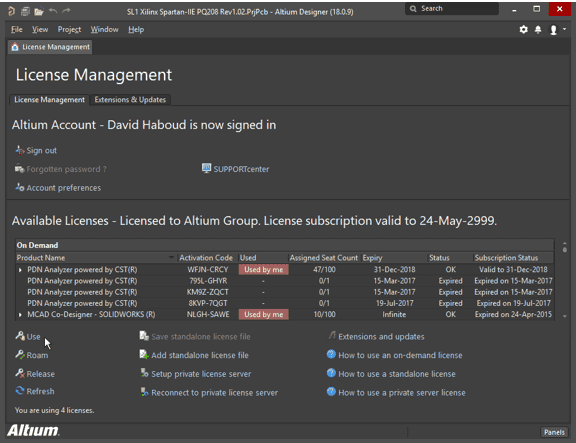Click the license list scrollbar down arrow

click(x=565, y=316)
